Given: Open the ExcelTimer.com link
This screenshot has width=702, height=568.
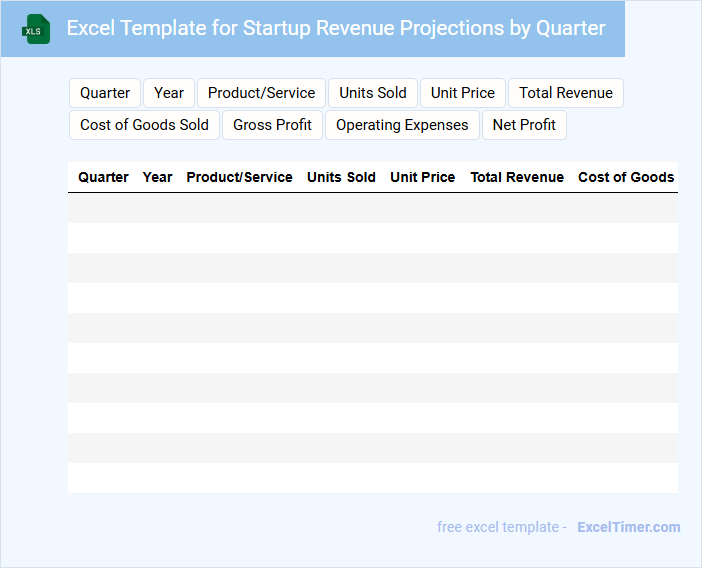Looking at the screenshot, I should pyautogui.click(x=628, y=527).
